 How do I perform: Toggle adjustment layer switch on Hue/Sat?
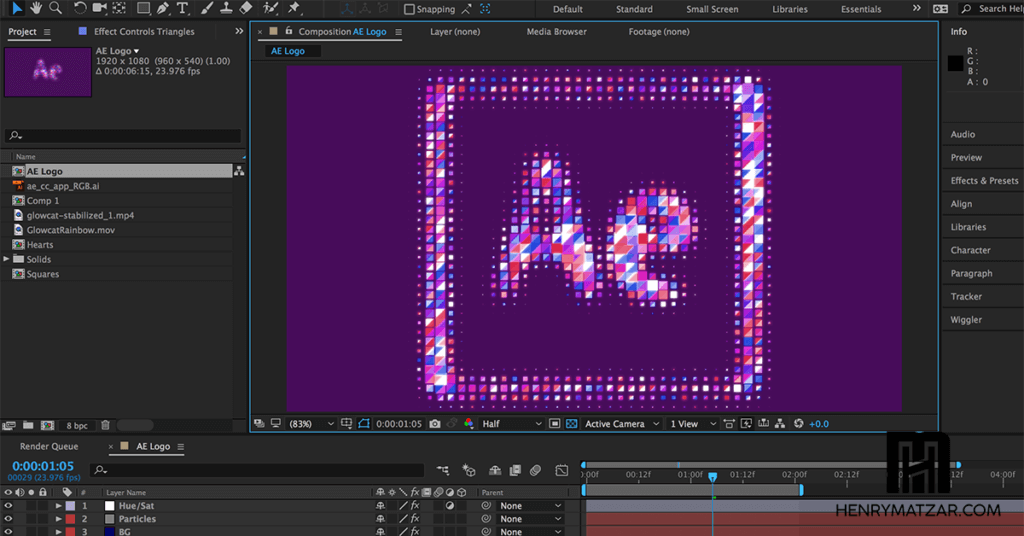coord(449,505)
